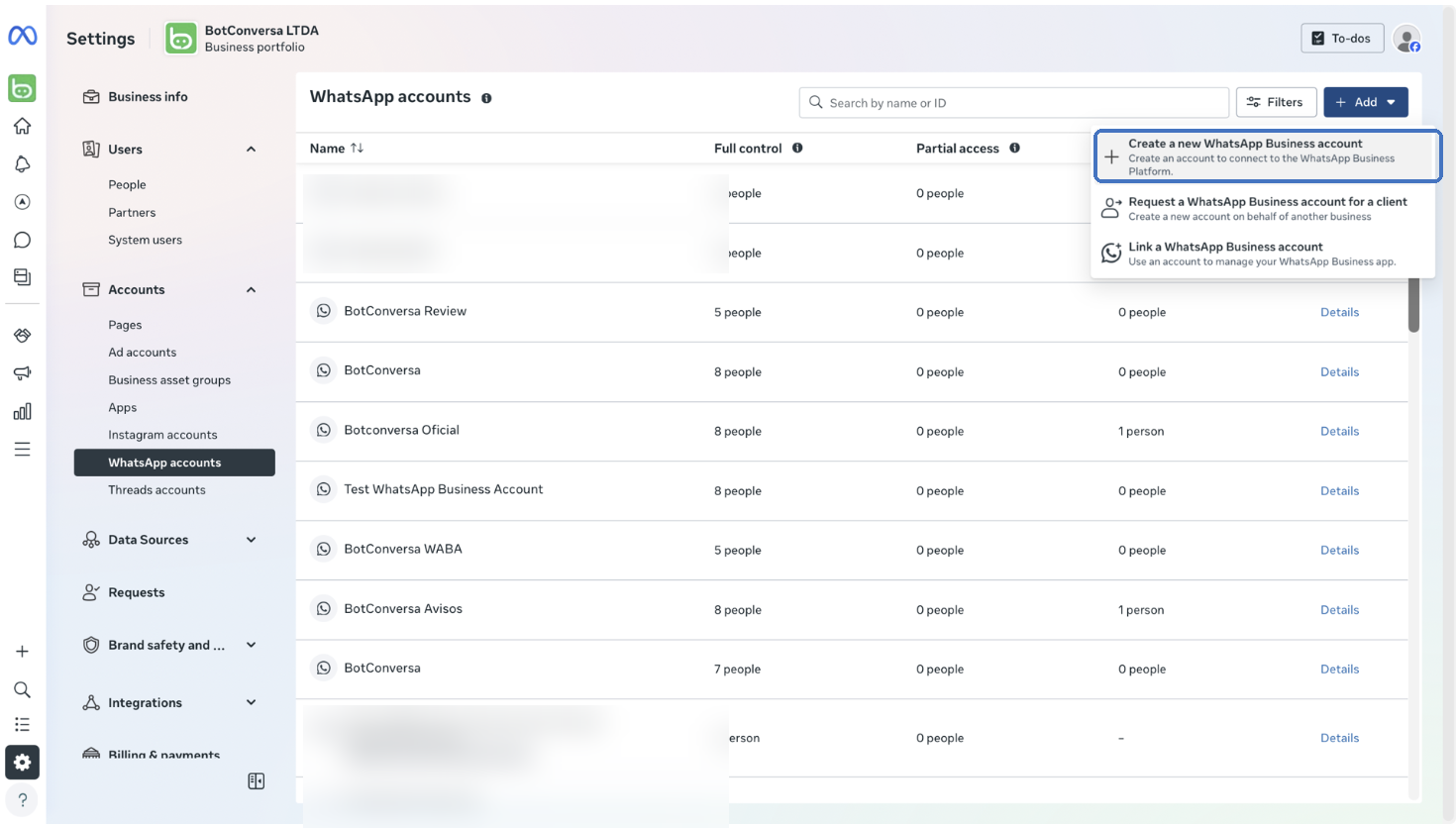Click the list icon above settings gear

[x=22, y=725]
